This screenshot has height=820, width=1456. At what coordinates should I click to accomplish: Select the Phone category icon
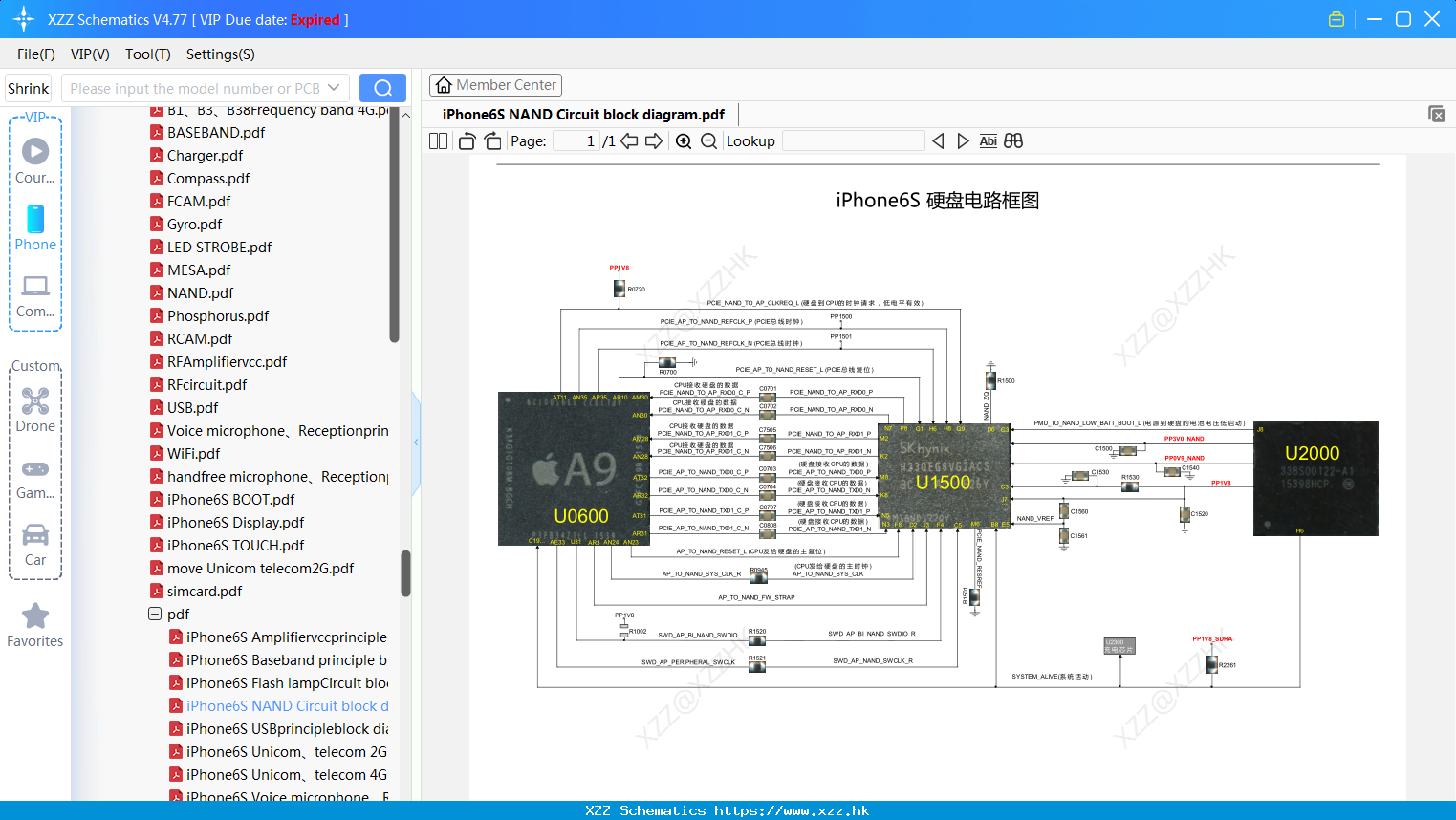35,228
